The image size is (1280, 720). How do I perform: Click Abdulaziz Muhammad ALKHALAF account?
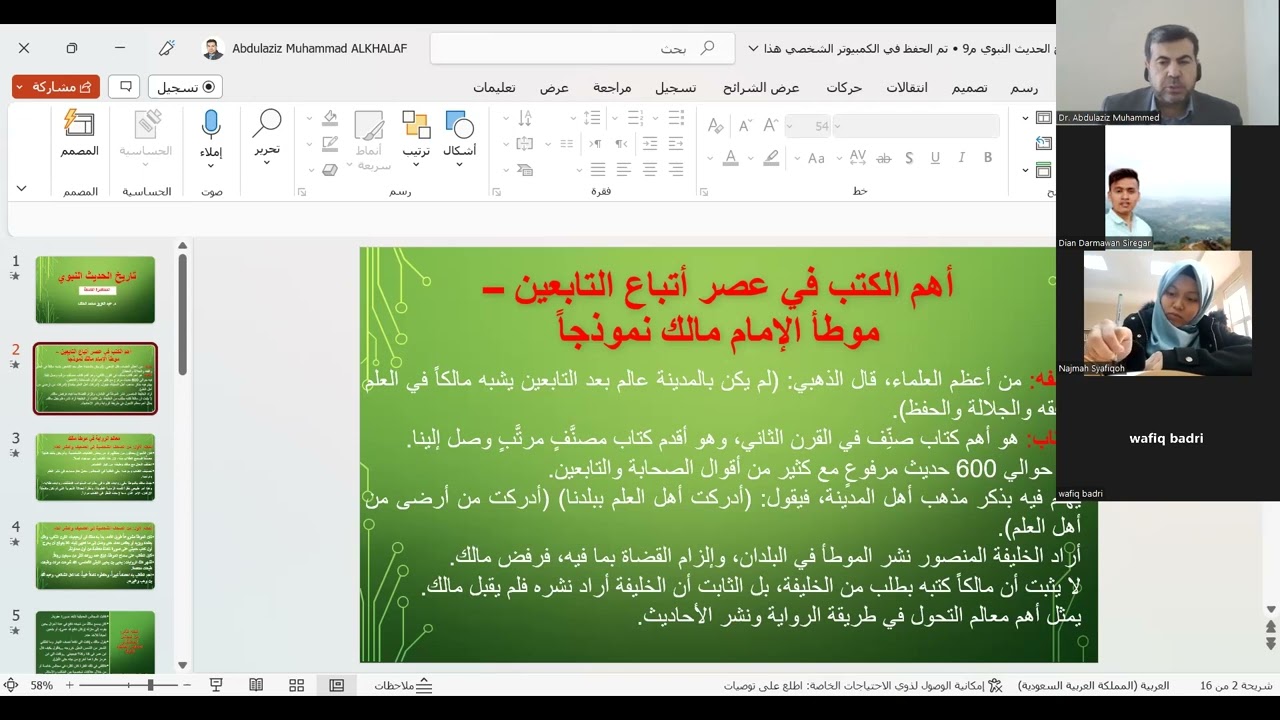304,48
